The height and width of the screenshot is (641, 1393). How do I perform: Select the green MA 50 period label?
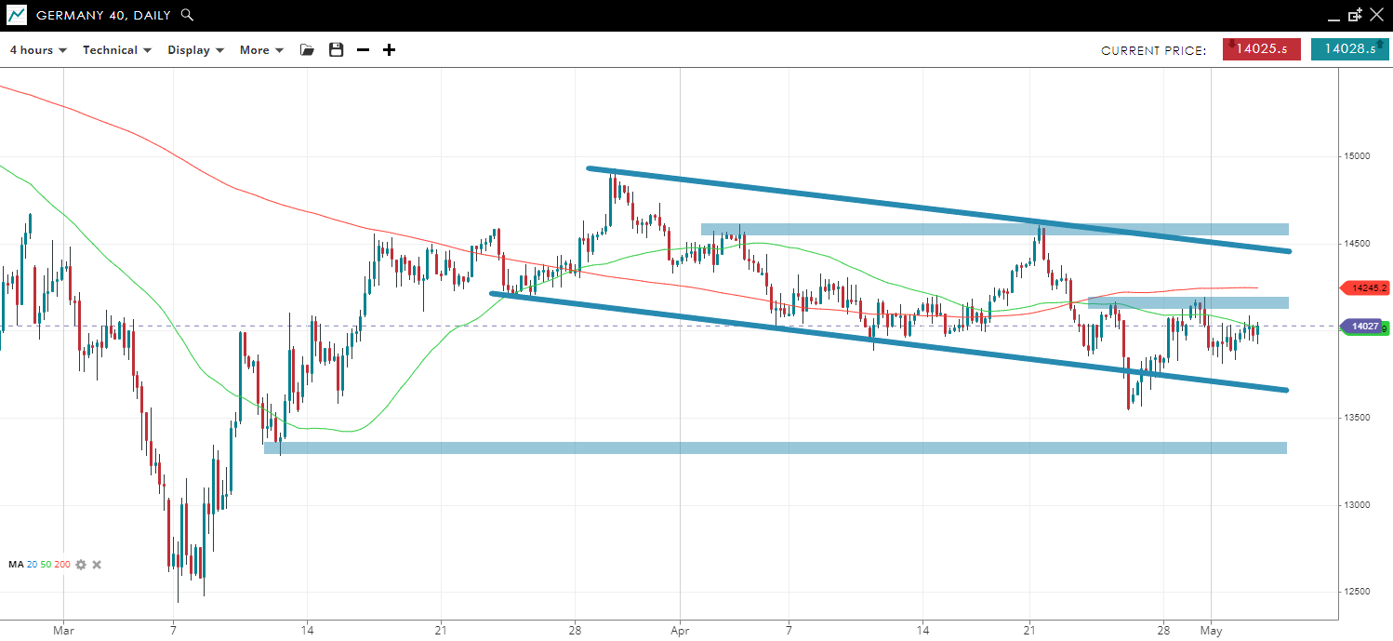(x=45, y=565)
